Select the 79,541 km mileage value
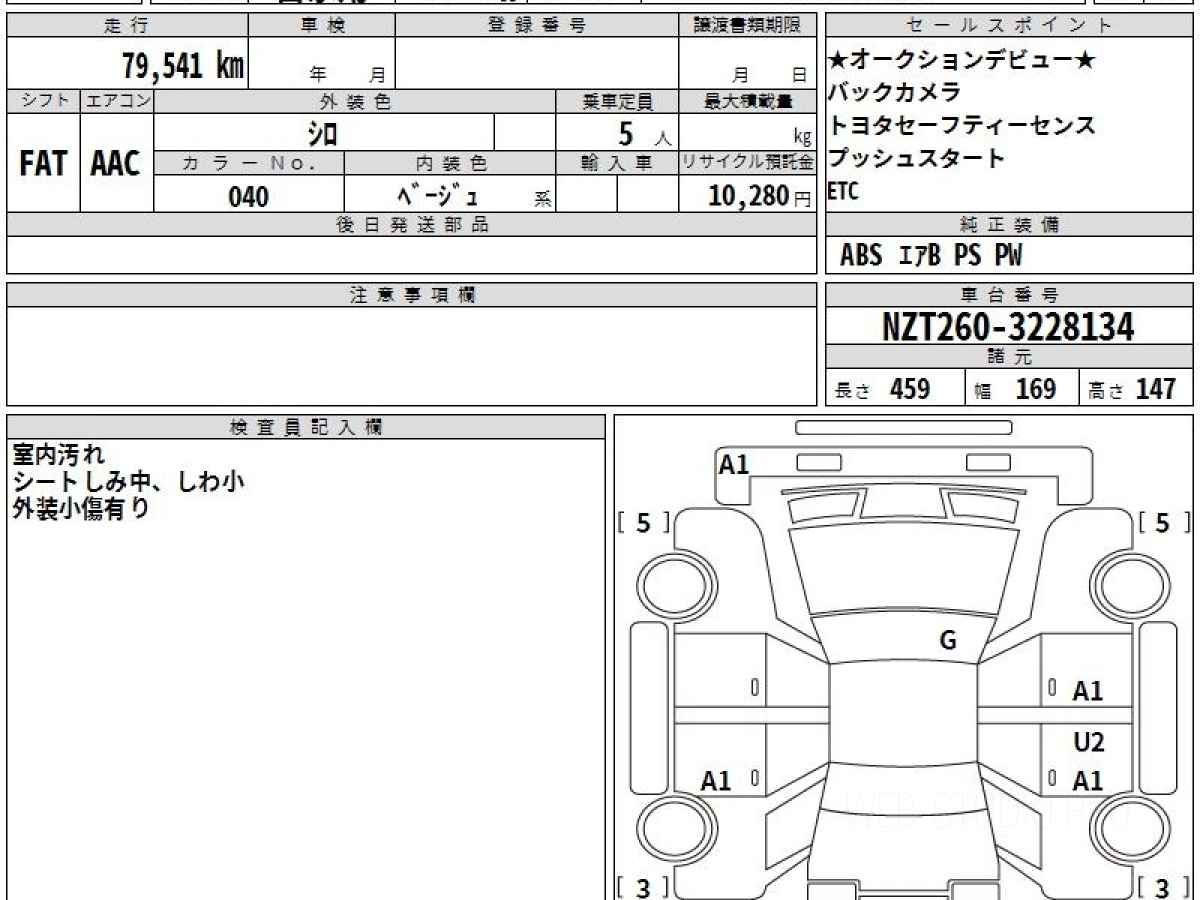 click(x=183, y=66)
